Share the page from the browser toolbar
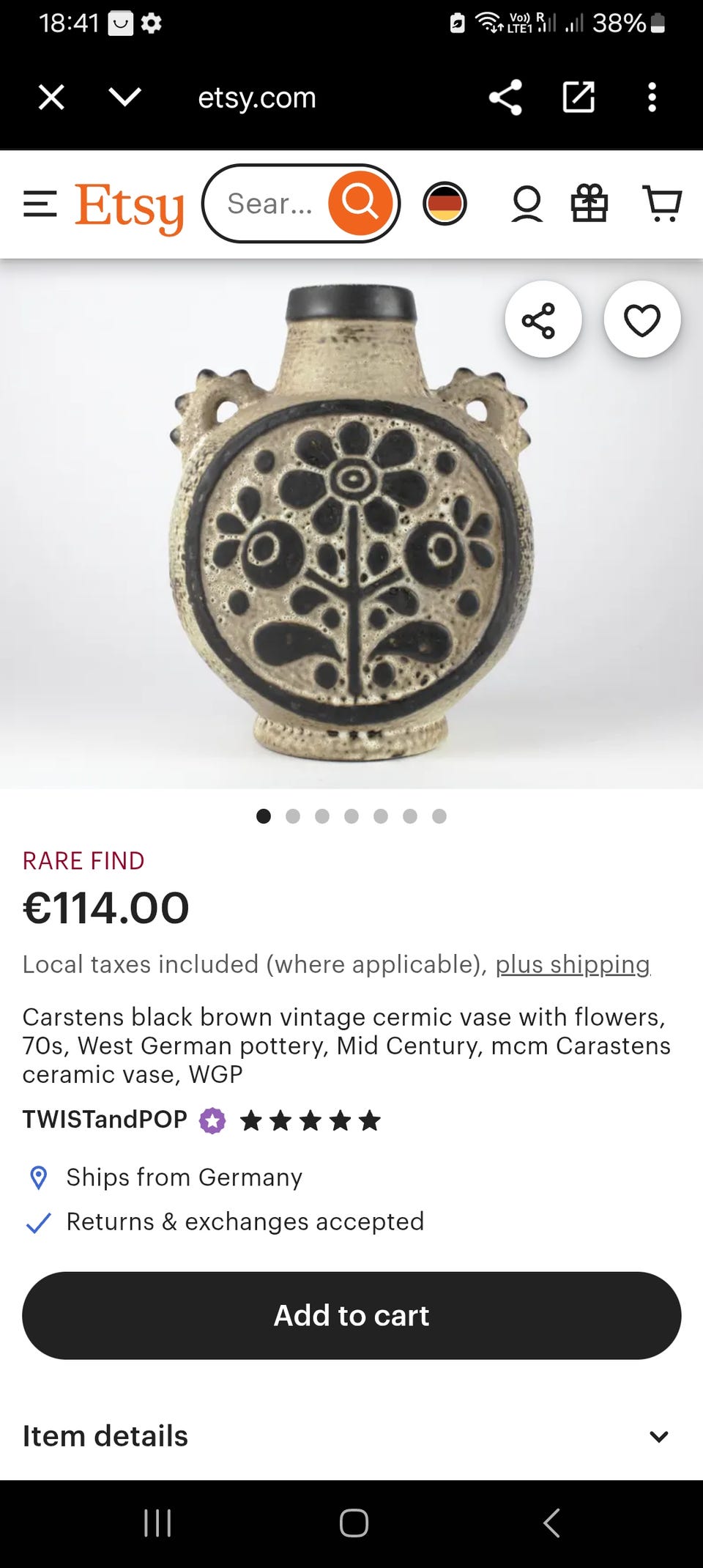The image size is (703, 1568). coord(505,97)
